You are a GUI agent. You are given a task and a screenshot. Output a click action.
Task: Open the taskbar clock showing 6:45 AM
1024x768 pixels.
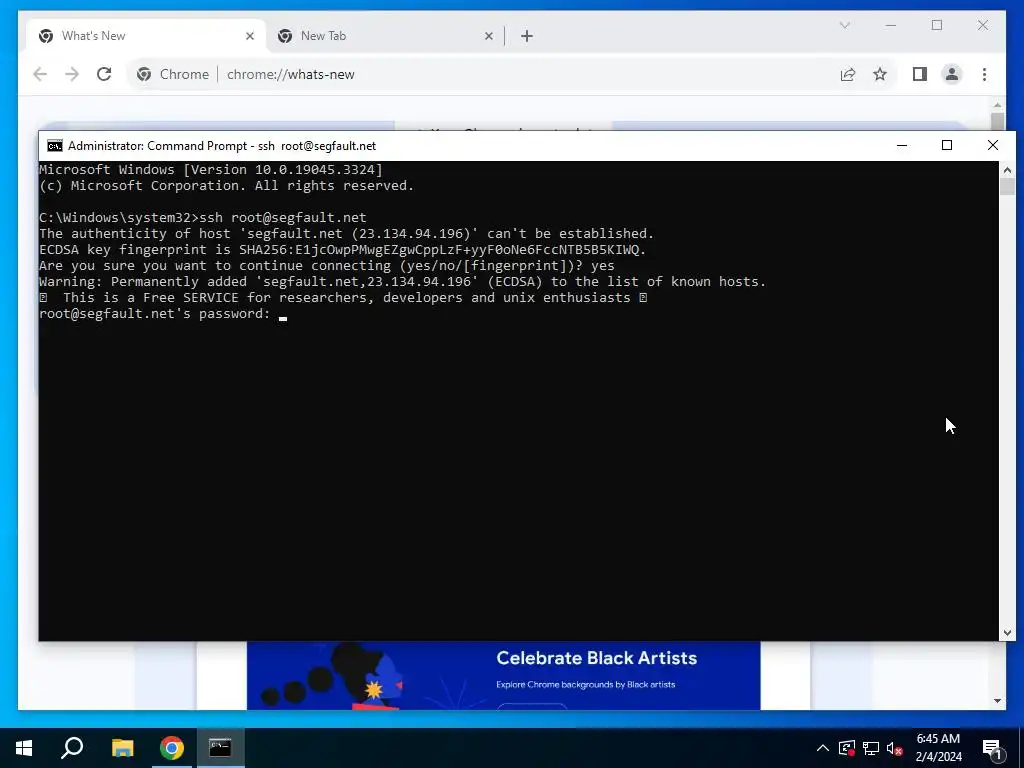(x=938, y=748)
